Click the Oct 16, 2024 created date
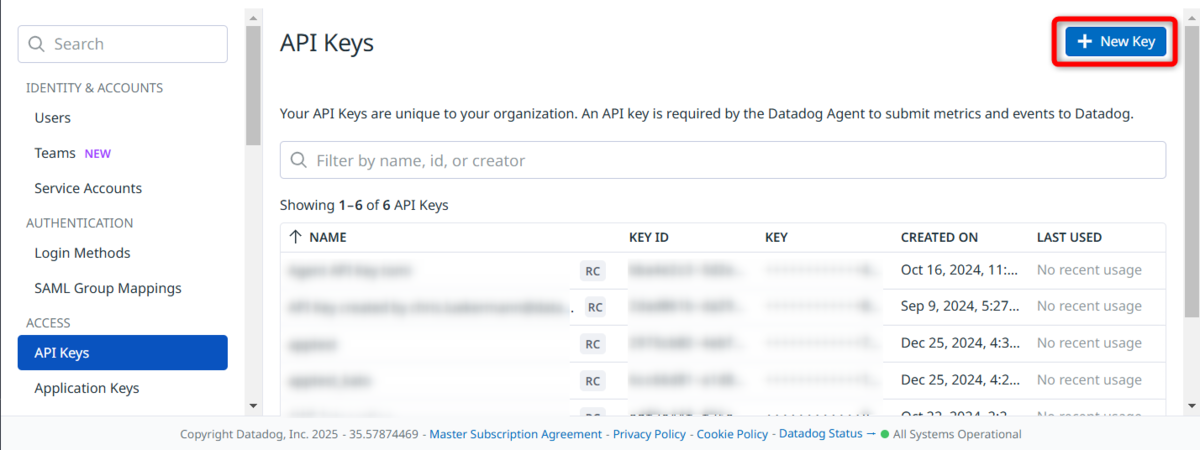Screen dimensions: 1200x450 (959, 270)
